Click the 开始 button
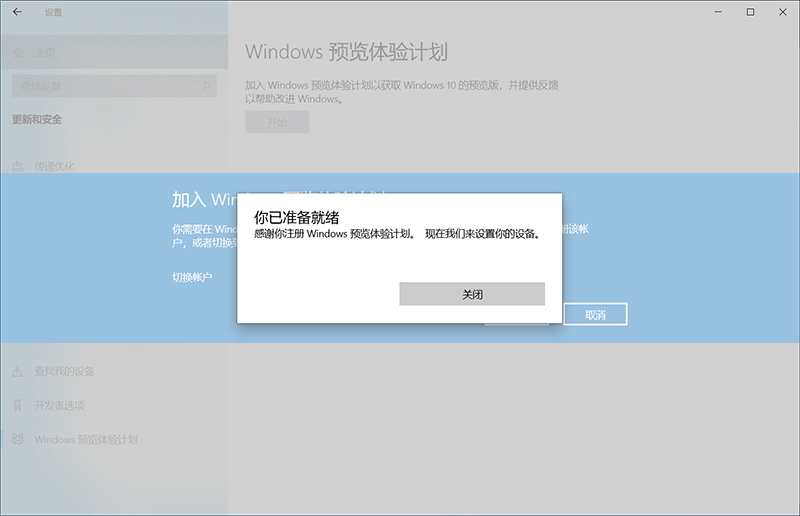Viewport: 800px width, 516px height. pos(277,122)
